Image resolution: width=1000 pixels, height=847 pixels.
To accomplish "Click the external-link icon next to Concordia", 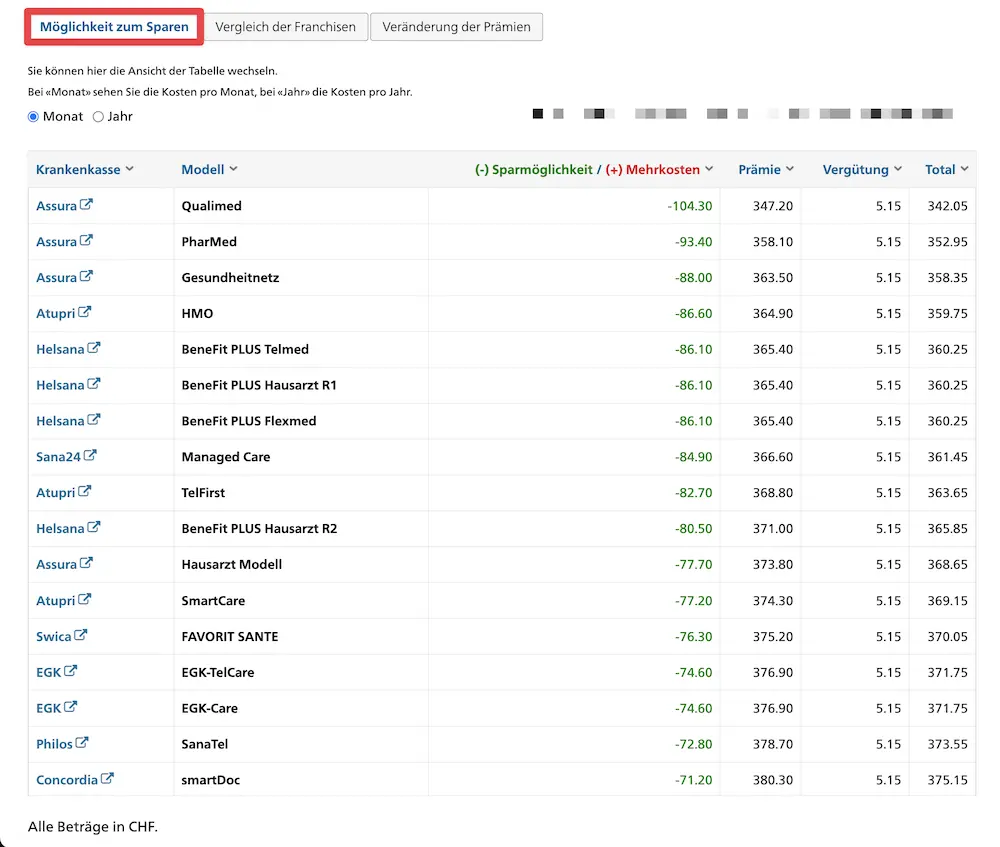I will pyautogui.click(x=107, y=778).
